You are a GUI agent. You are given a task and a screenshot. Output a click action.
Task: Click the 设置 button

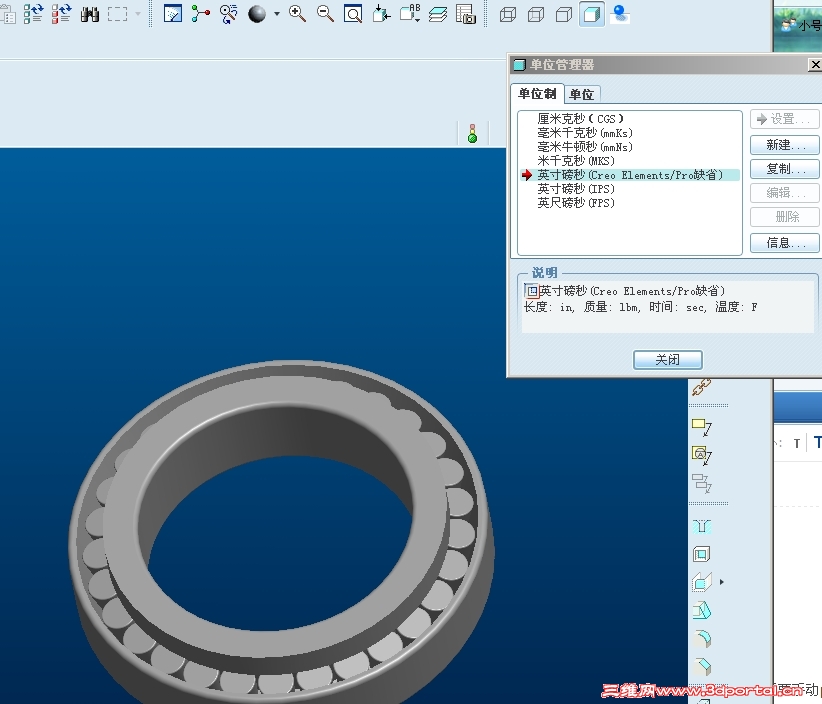[x=785, y=119]
